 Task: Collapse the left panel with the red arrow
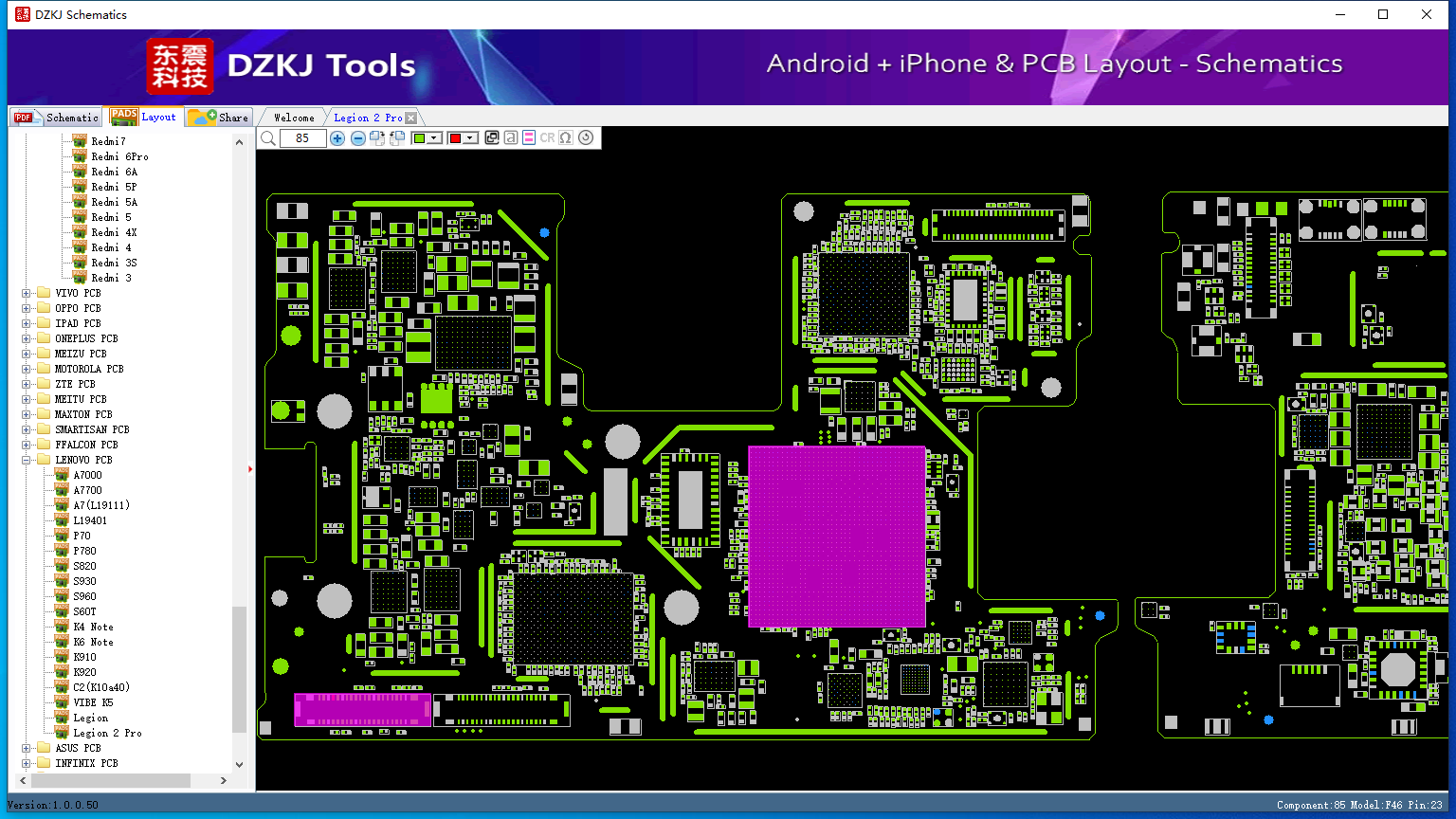(250, 468)
